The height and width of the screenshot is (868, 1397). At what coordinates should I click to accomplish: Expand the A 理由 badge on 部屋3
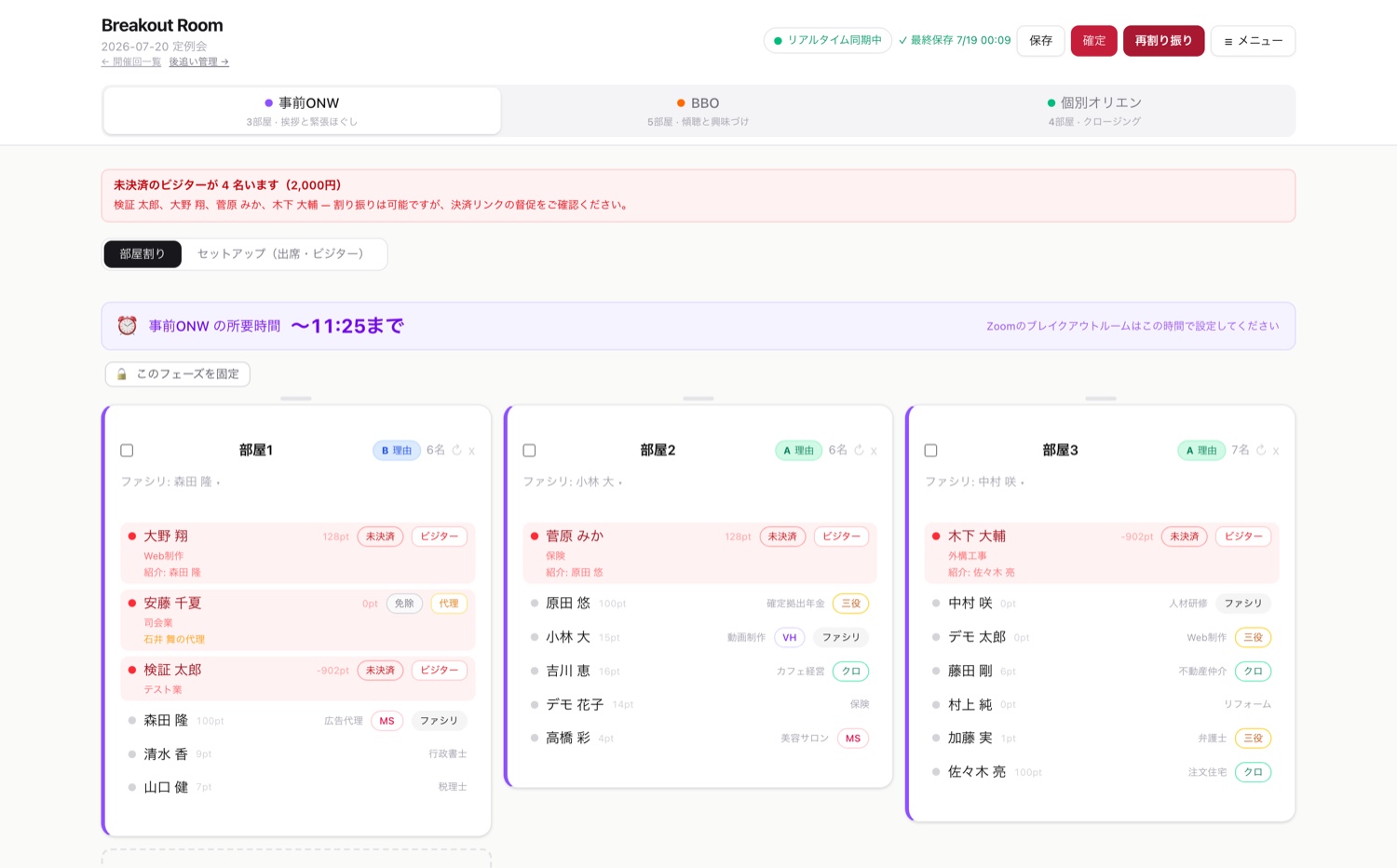1201,450
